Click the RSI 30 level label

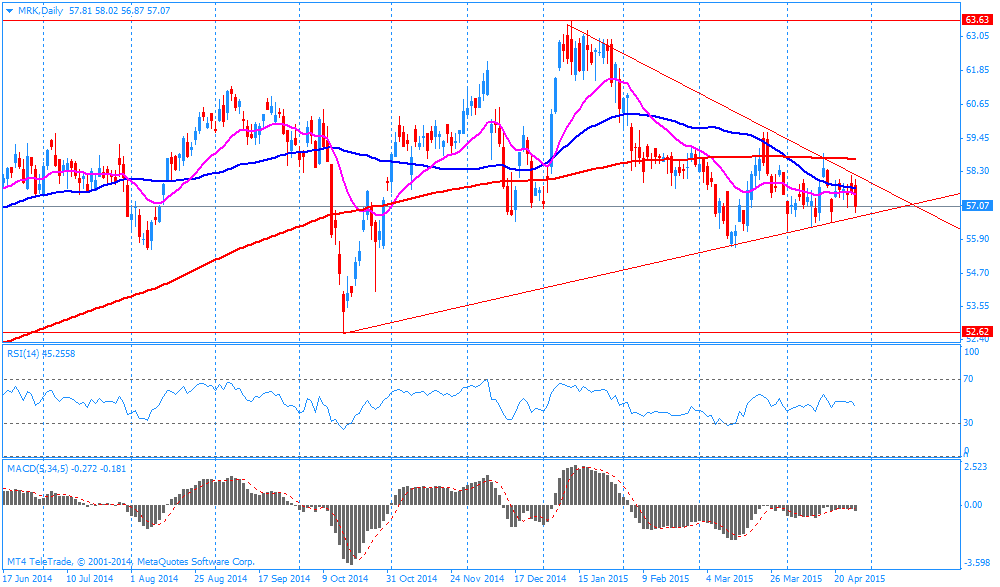(x=969, y=422)
